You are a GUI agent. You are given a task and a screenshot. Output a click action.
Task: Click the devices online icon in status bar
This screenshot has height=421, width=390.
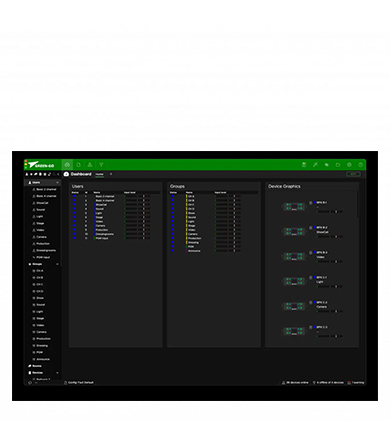click(284, 383)
